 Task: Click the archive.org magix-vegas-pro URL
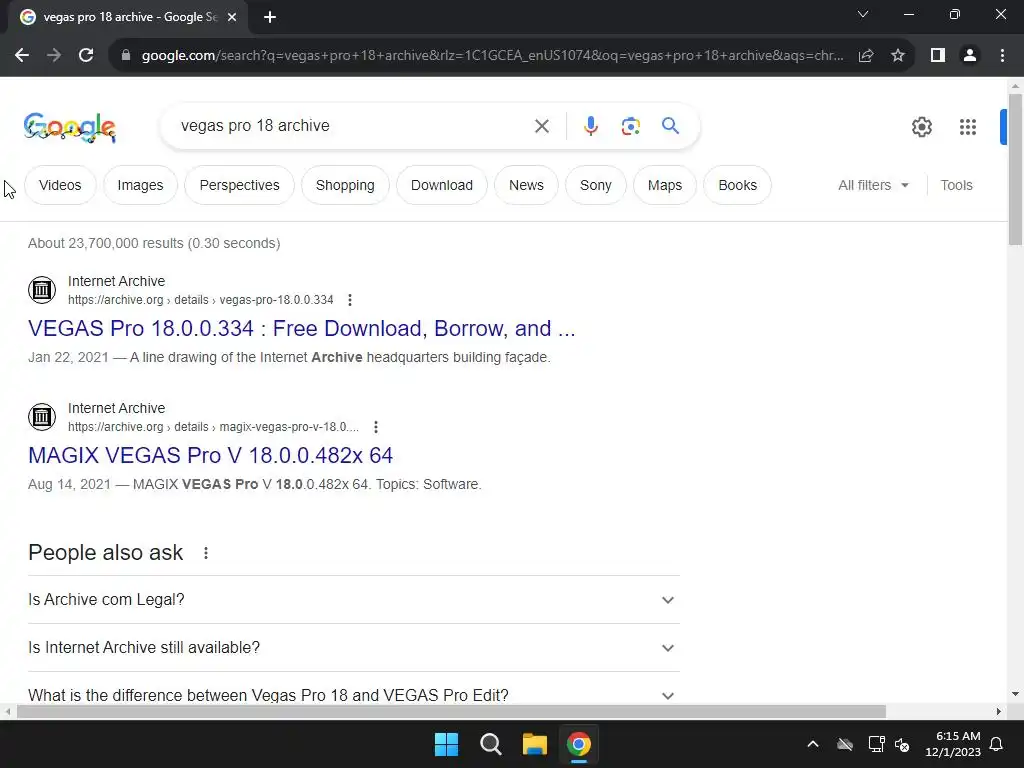tap(214, 427)
